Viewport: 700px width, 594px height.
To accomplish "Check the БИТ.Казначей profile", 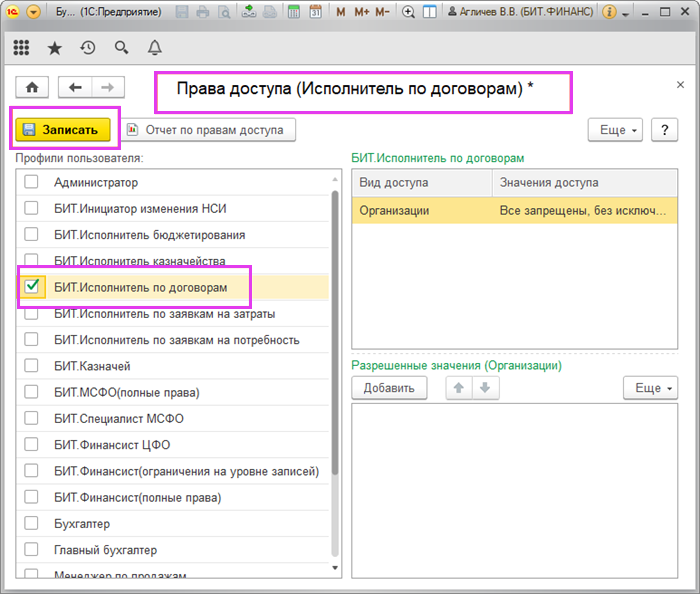I will (x=33, y=366).
